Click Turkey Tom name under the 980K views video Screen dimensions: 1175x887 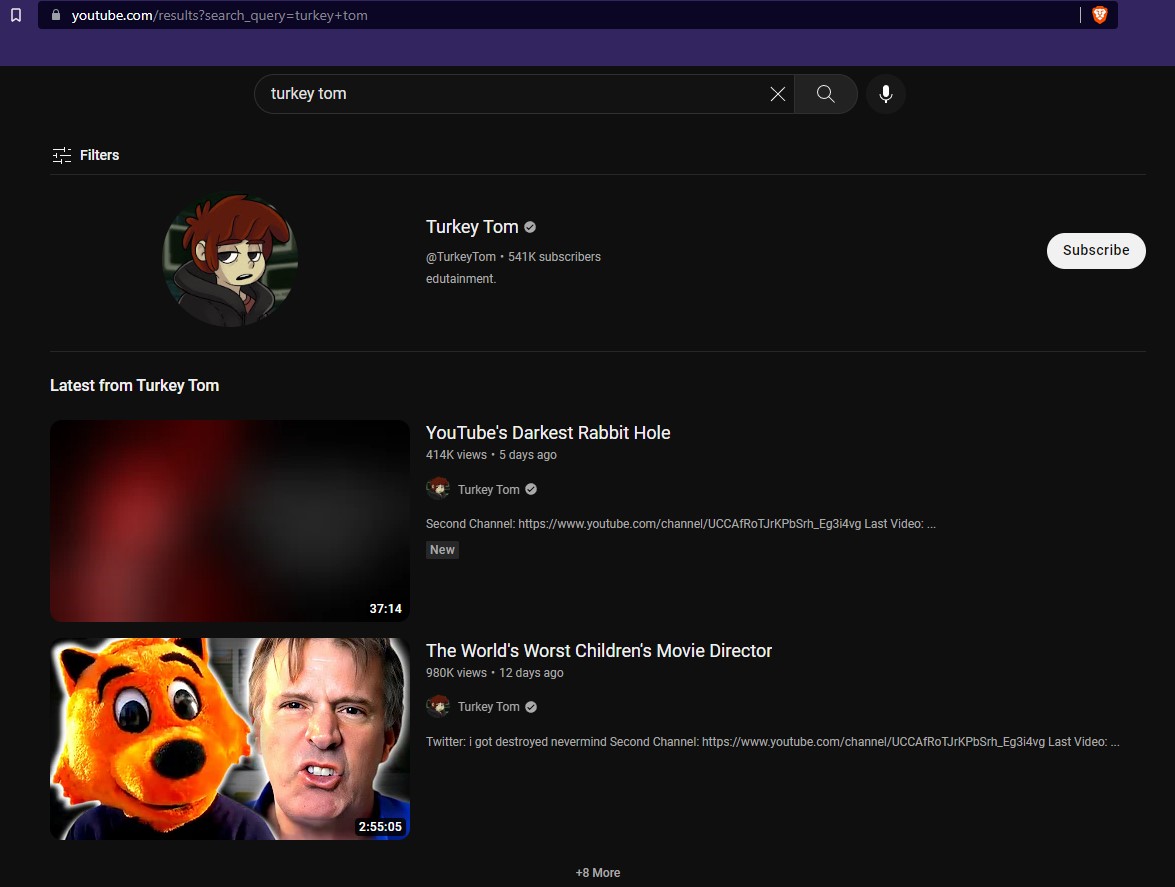pos(488,707)
